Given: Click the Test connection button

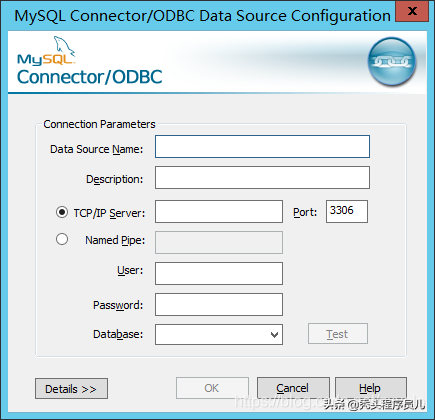Looking at the screenshot, I should tap(338, 333).
